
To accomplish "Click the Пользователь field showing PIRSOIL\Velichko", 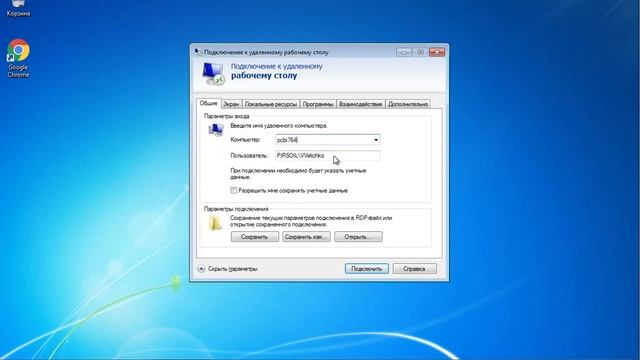I will click(x=327, y=156).
